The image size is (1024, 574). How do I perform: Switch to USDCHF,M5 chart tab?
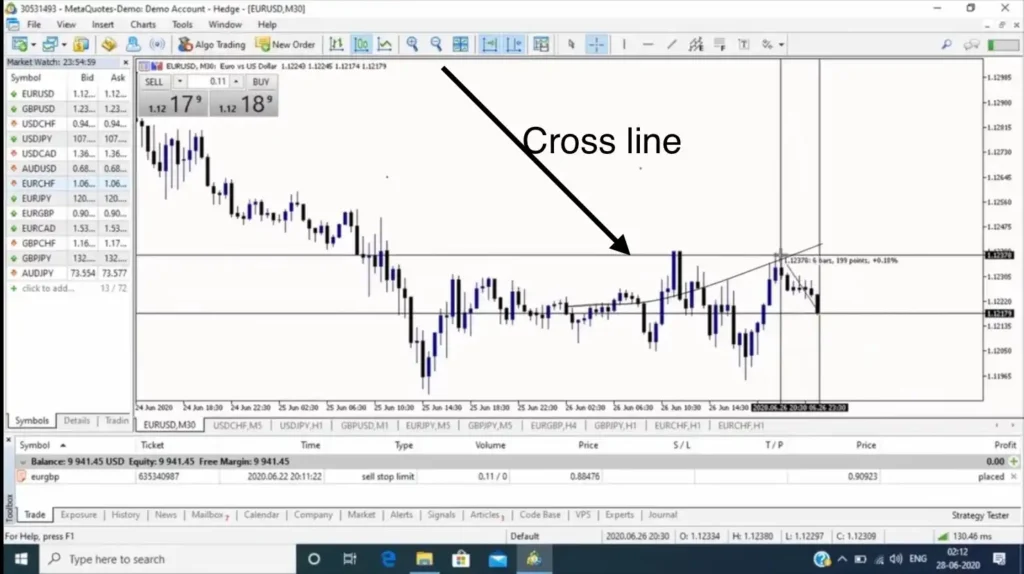[x=237, y=425]
